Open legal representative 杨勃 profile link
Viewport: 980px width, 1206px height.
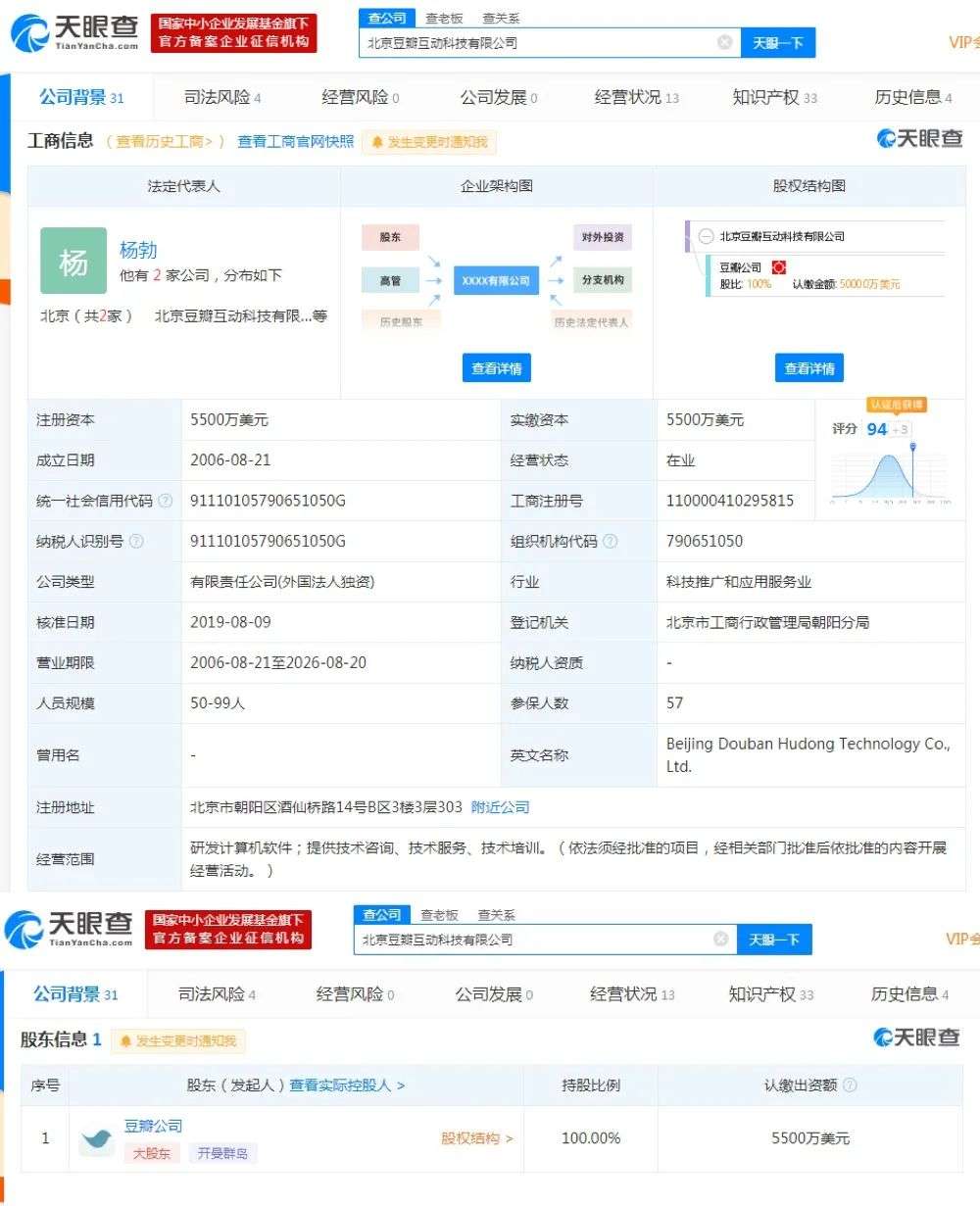pyautogui.click(x=138, y=250)
